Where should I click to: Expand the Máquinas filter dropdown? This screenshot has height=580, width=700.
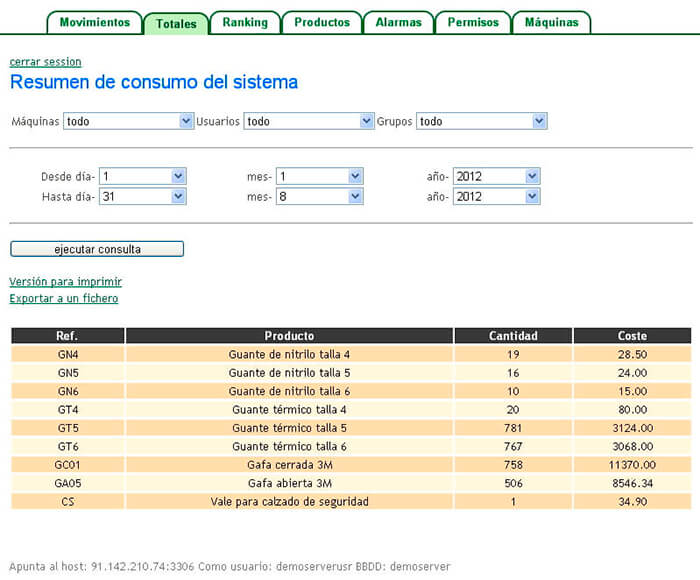pos(128,121)
